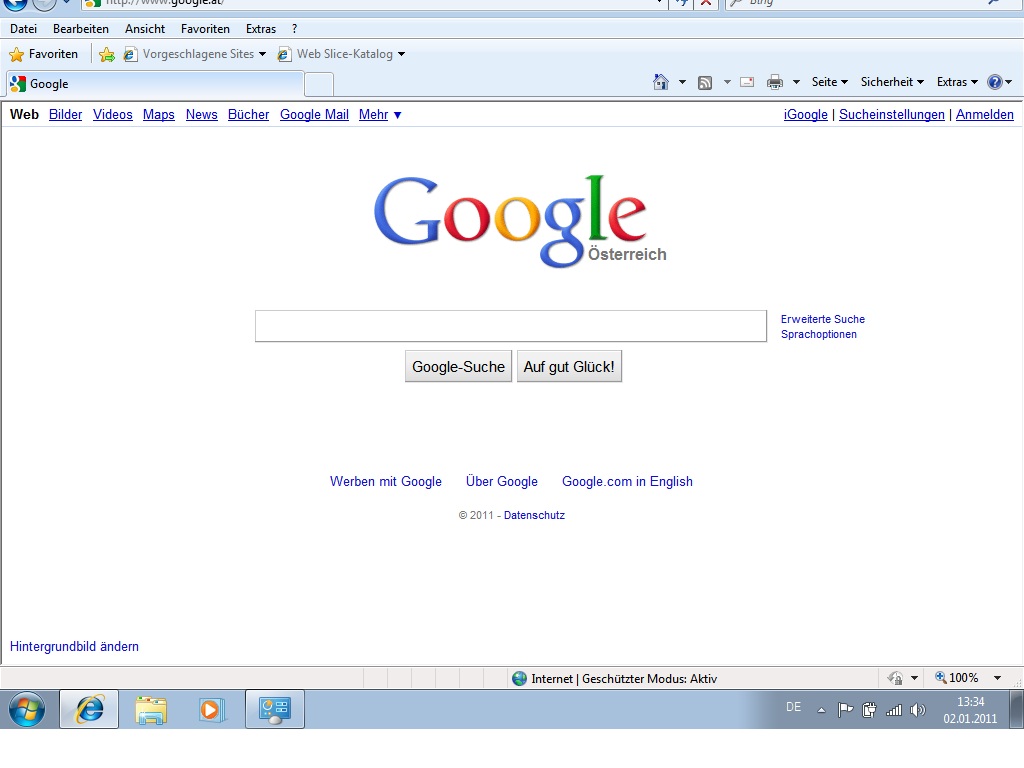Click the network signal tray icon

tap(893, 710)
